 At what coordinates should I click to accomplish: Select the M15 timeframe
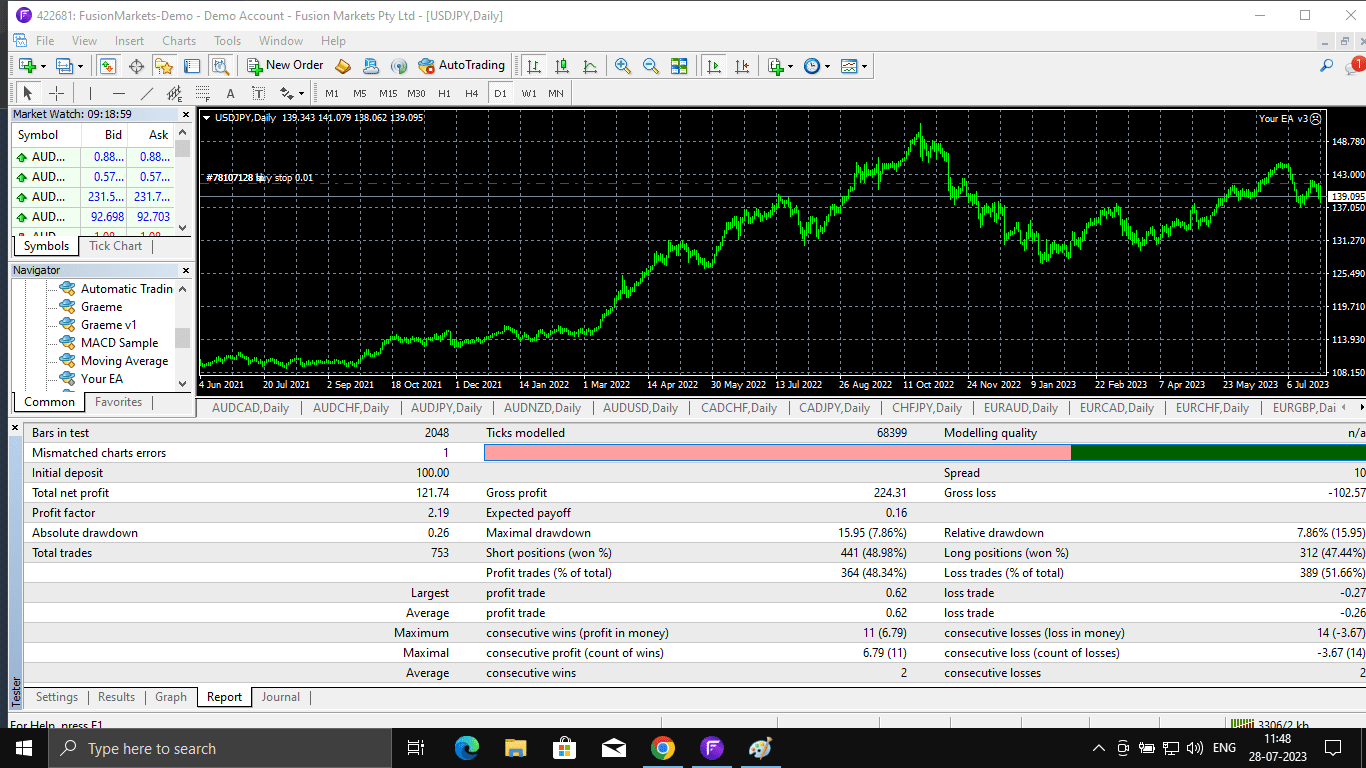(388, 93)
